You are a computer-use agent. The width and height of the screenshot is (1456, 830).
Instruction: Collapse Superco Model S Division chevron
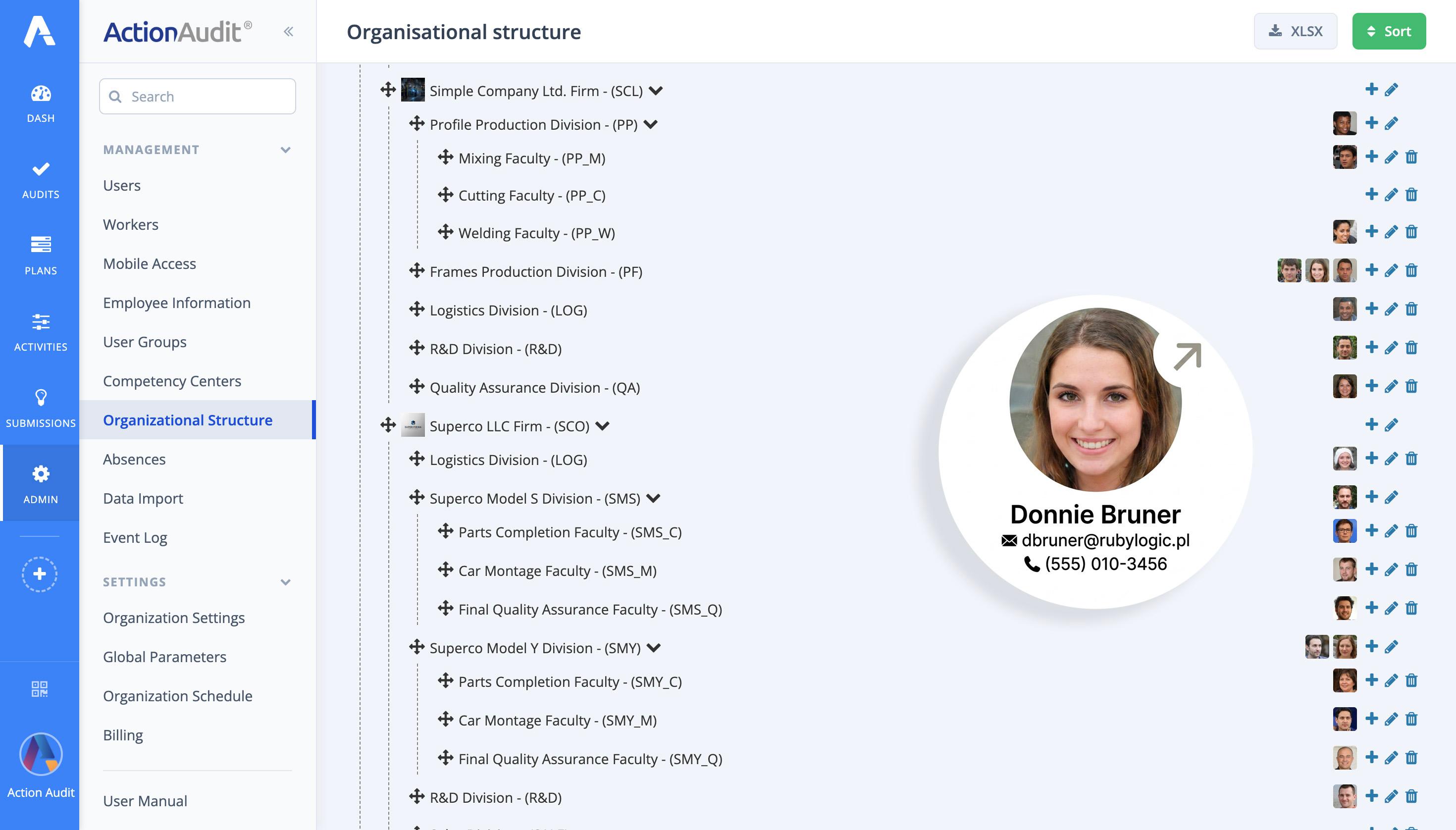(x=653, y=498)
